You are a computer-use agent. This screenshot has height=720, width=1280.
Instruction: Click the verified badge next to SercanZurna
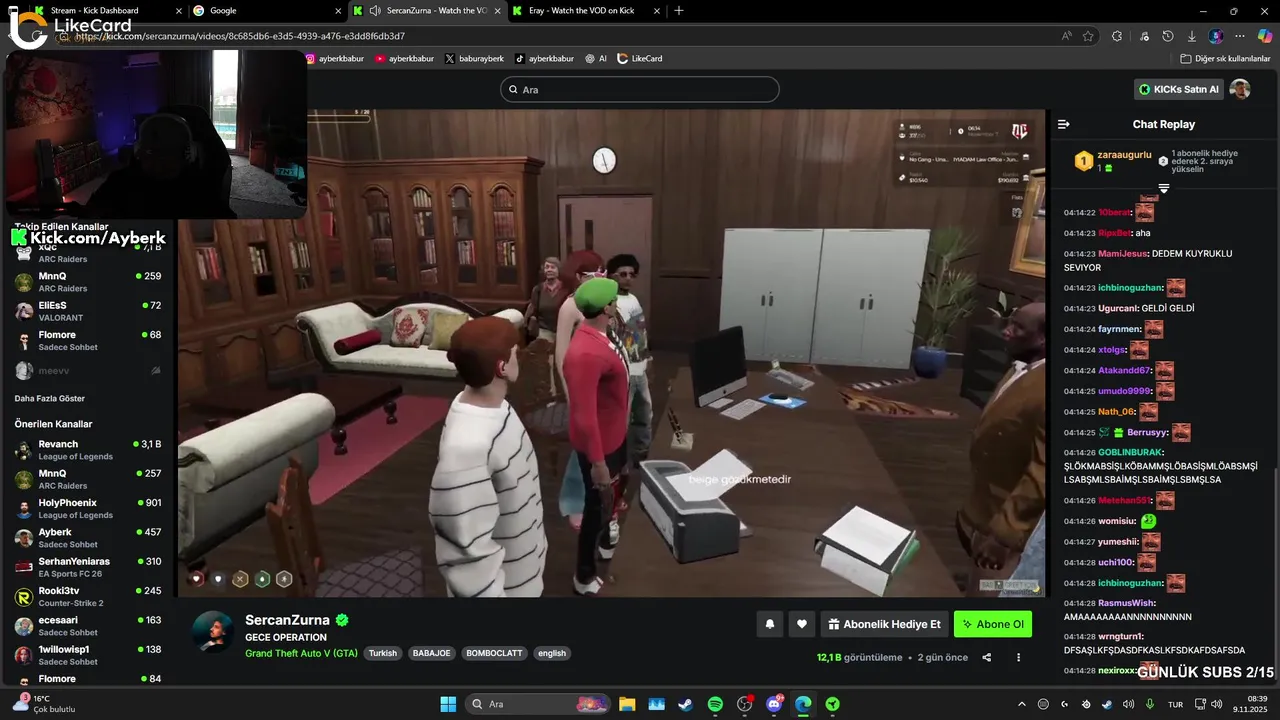(x=342, y=620)
